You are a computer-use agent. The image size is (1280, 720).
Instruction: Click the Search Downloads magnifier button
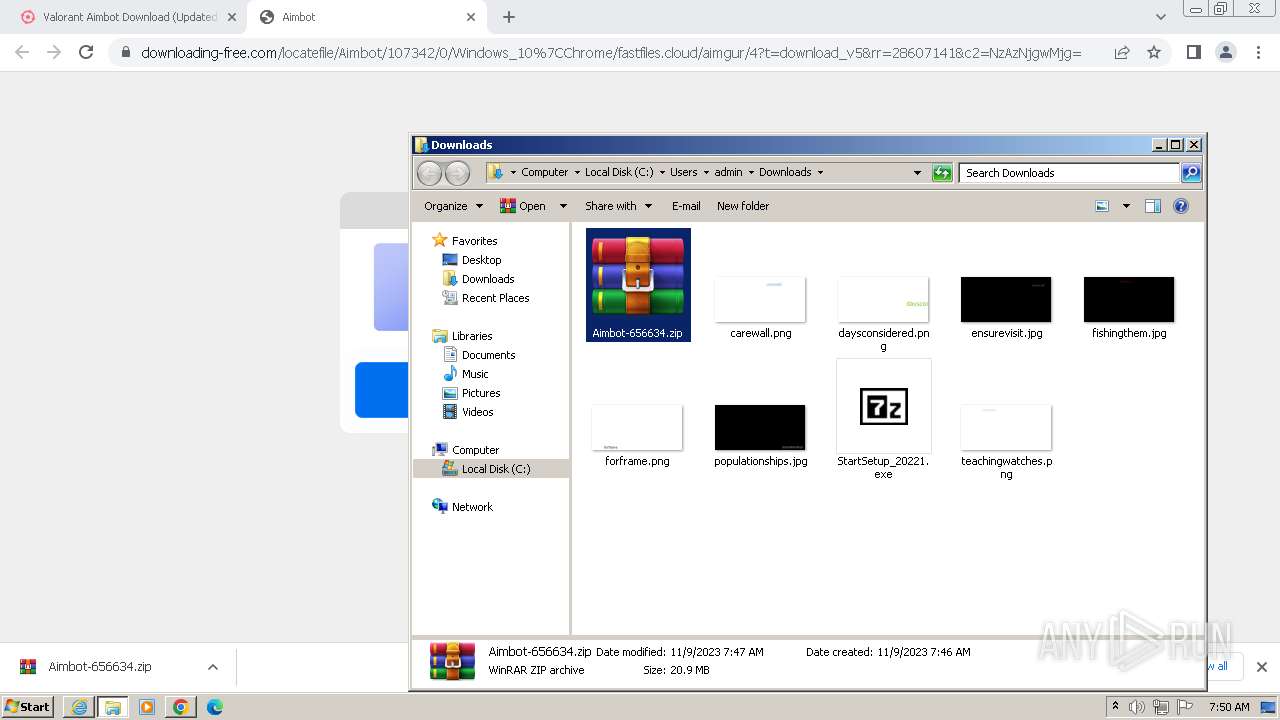pos(1190,173)
